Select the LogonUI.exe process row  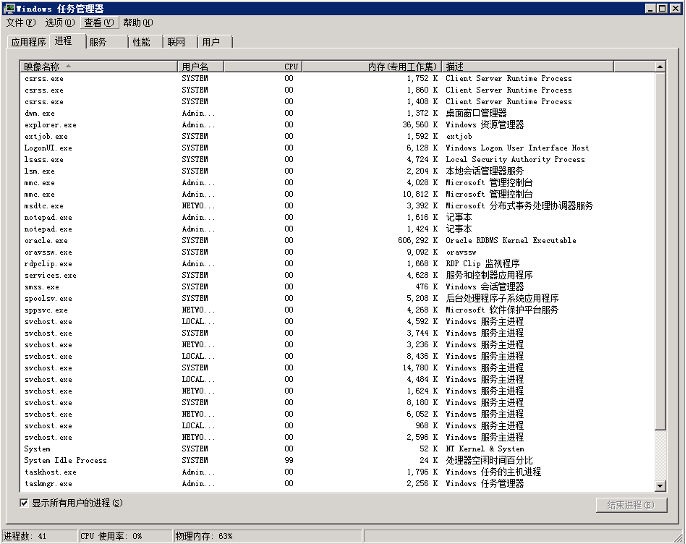(x=337, y=148)
